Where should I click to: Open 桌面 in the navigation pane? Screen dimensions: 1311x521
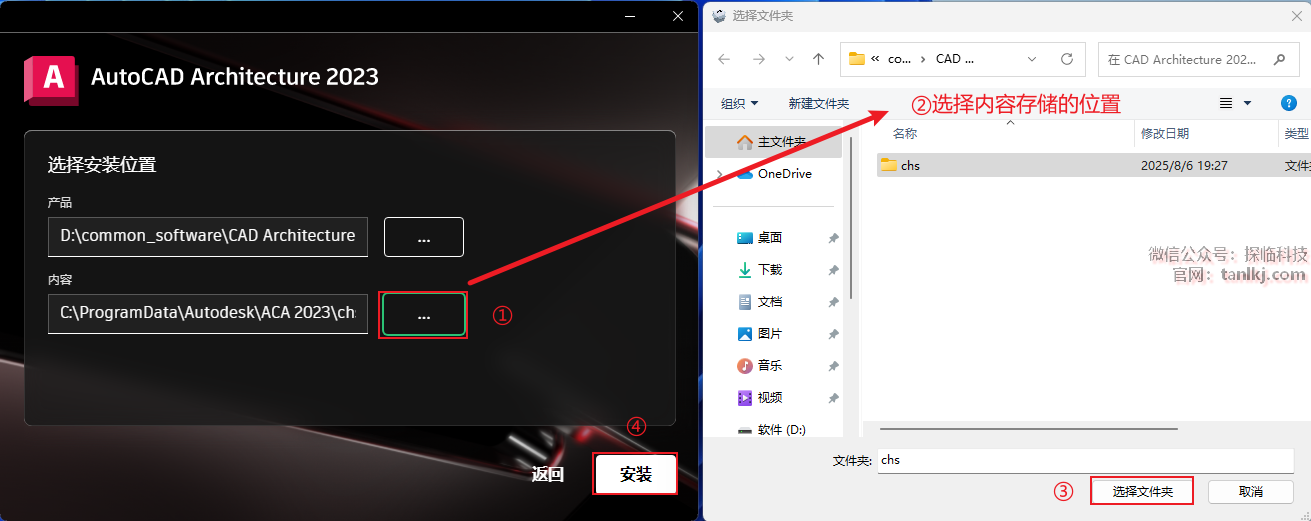(x=770, y=238)
